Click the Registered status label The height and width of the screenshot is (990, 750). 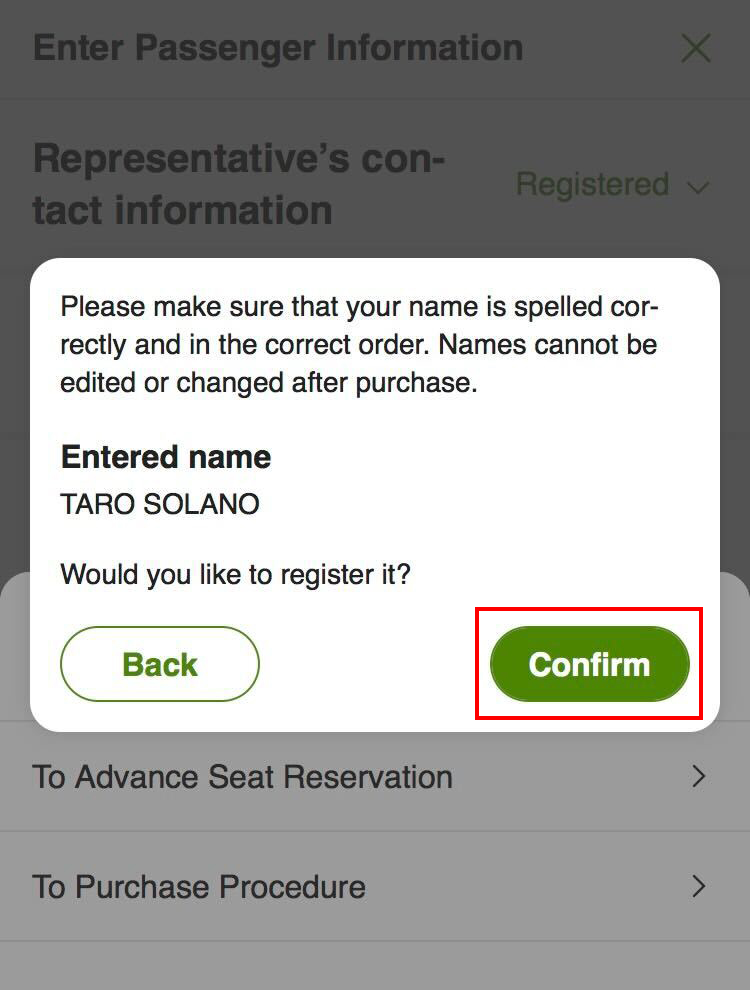tap(592, 185)
